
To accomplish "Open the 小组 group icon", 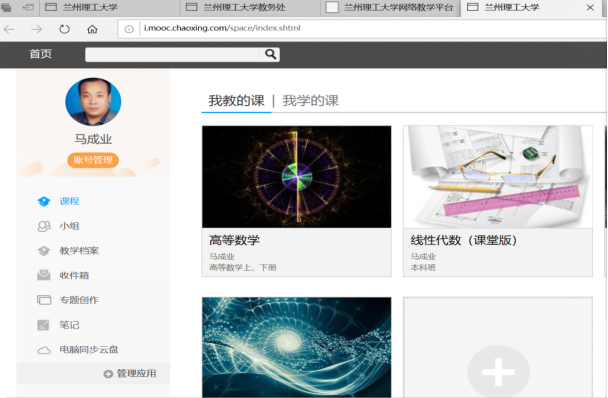I will pos(44,226).
